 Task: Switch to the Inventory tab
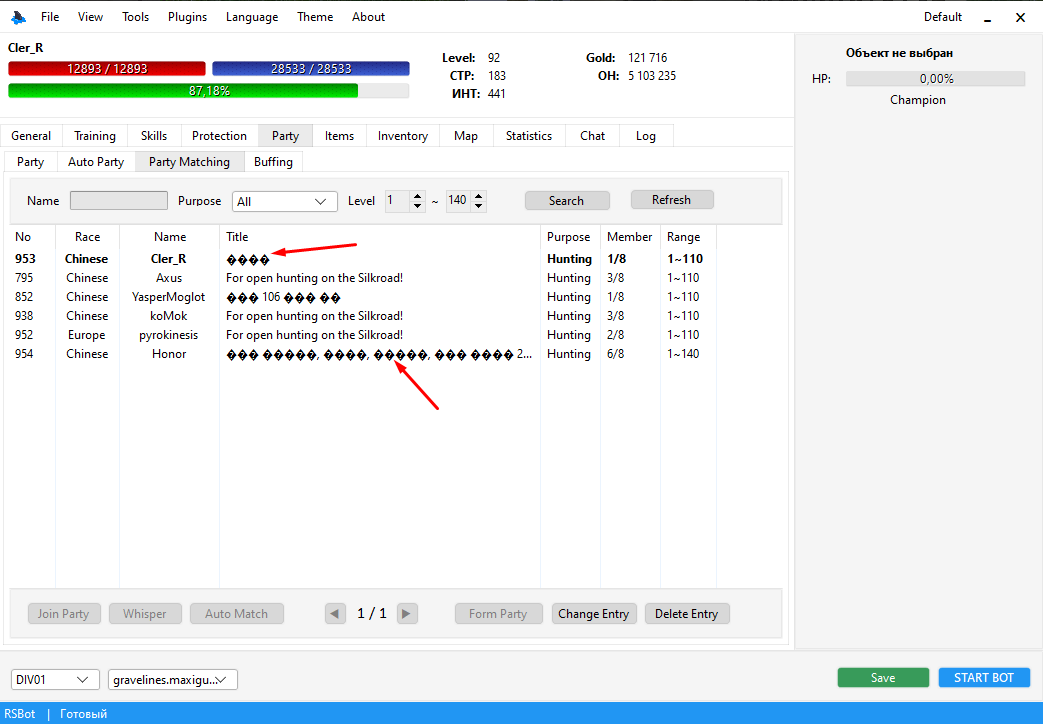pos(402,135)
